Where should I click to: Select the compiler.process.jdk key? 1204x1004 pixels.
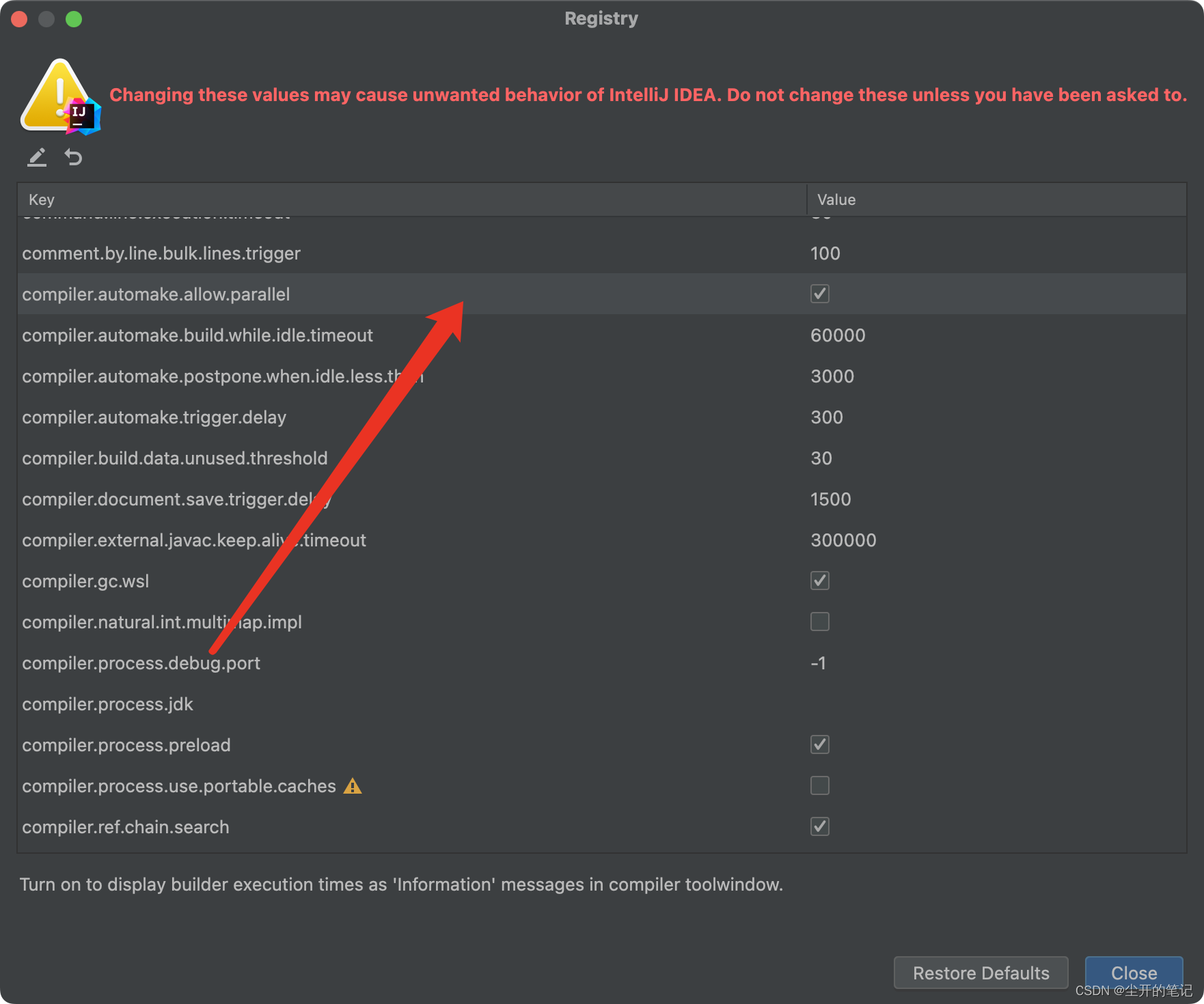[x=107, y=704]
